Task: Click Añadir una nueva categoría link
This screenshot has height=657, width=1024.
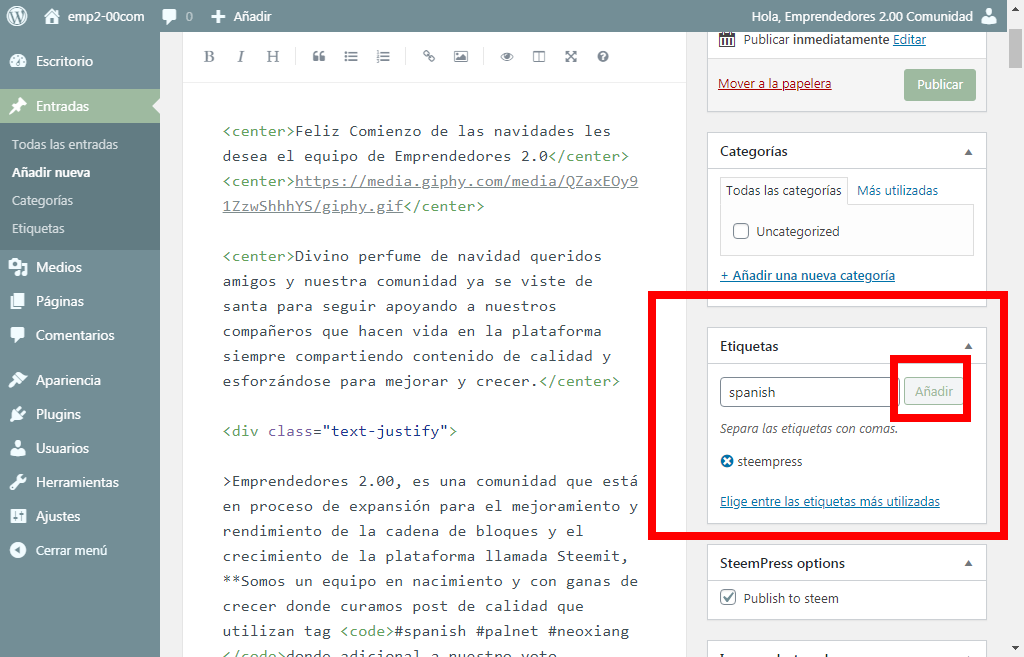Action: (x=807, y=276)
